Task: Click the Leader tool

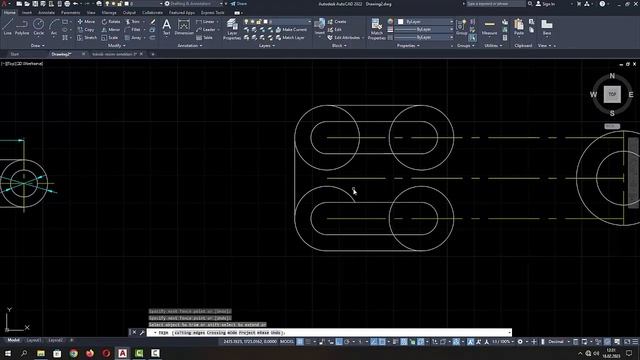Action: click(x=205, y=30)
